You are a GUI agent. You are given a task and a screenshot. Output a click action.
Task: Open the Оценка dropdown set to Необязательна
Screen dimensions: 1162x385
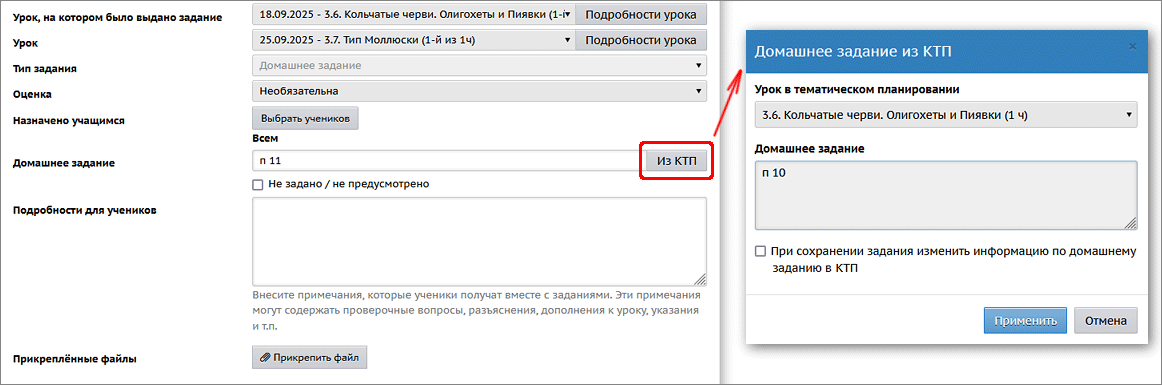[x=479, y=91]
